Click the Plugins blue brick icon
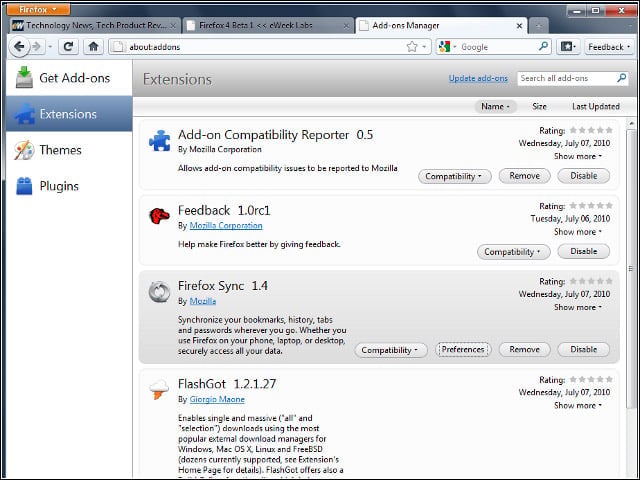The image size is (640, 480). point(24,186)
